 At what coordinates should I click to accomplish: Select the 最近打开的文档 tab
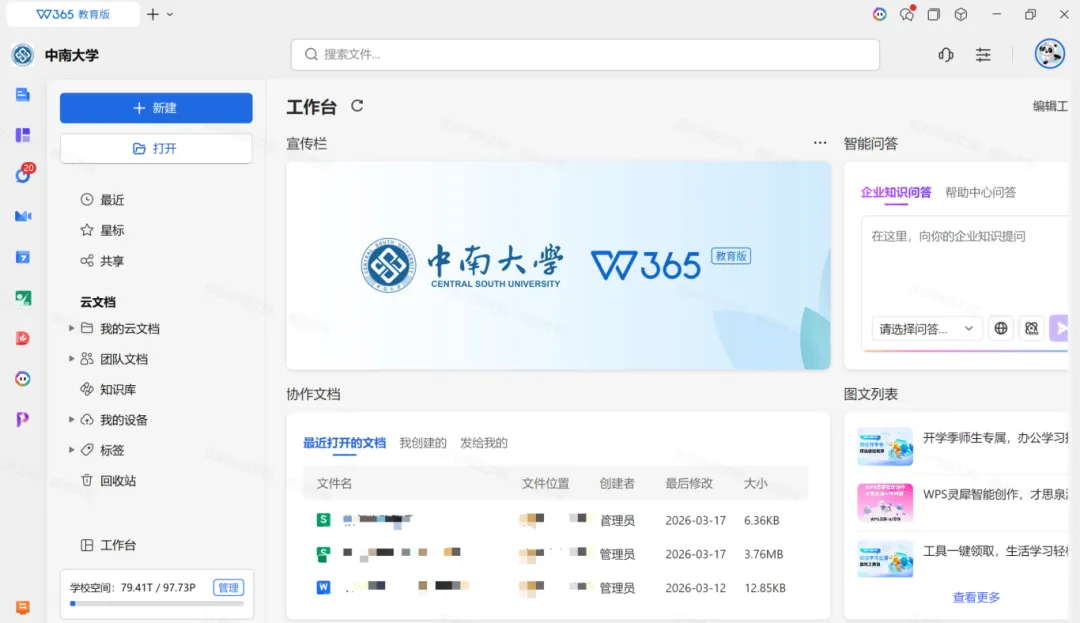click(x=344, y=443)
